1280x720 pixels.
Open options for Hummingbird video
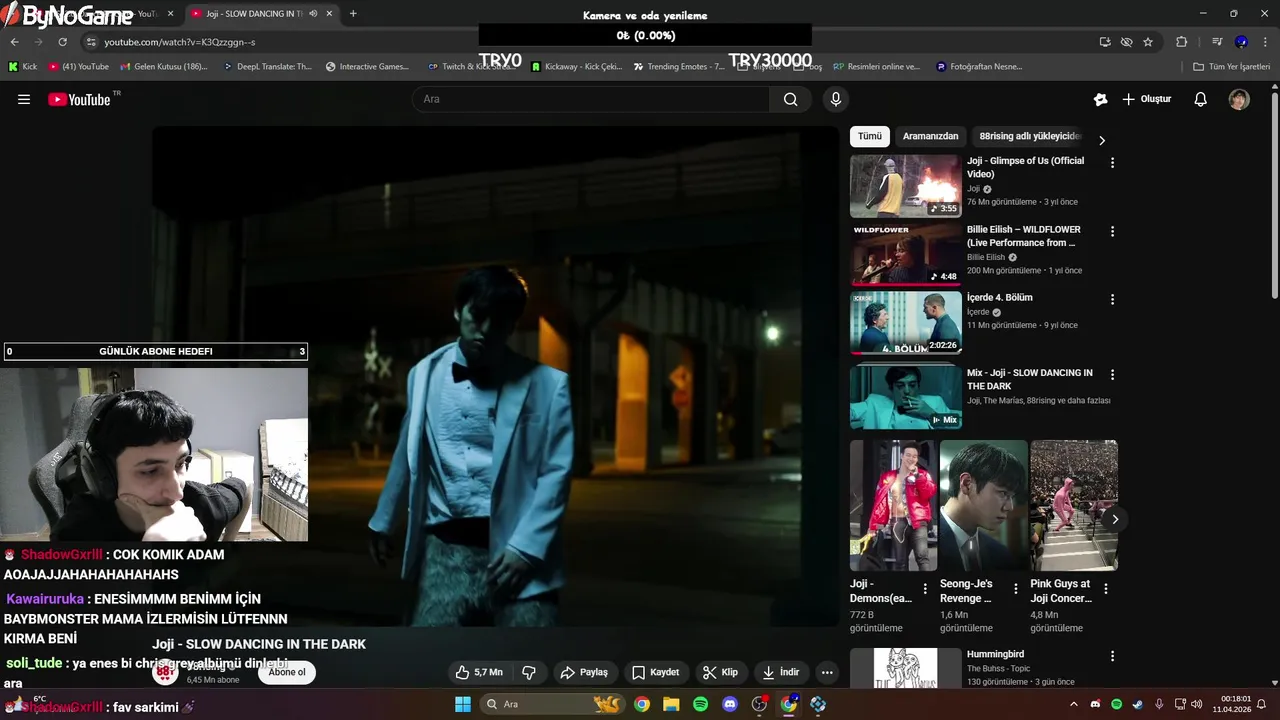tap(1112, 656)
